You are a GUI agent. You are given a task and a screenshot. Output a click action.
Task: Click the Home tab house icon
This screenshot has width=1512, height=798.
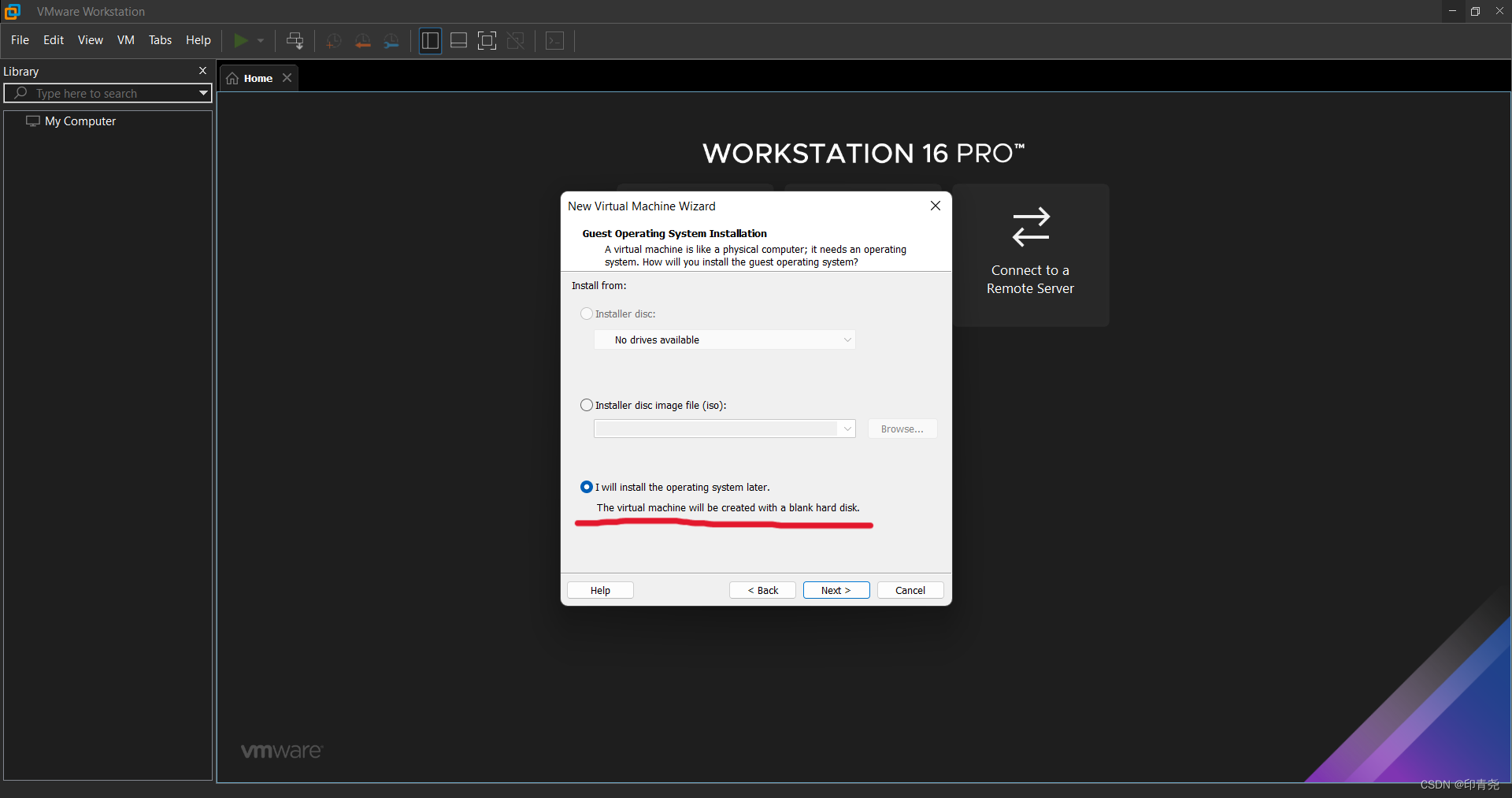pos(232,78)
